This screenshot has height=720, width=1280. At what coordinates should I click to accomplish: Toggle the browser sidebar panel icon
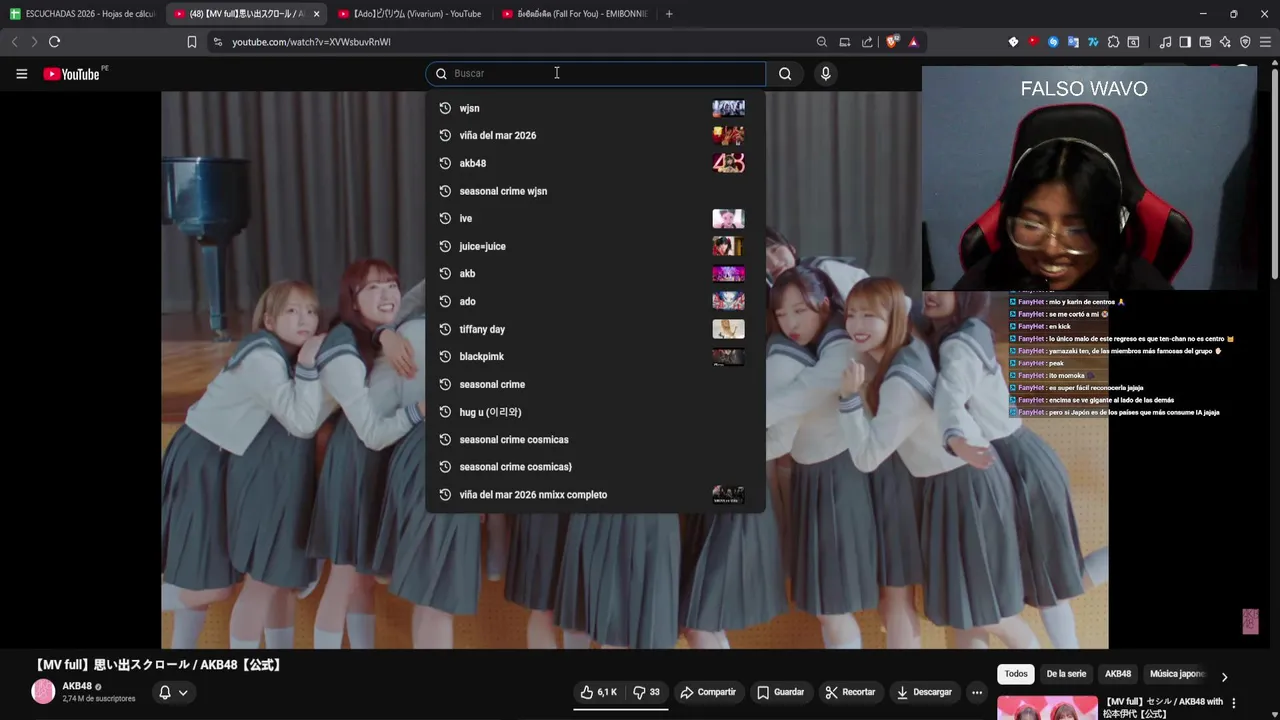point(1185,42)
